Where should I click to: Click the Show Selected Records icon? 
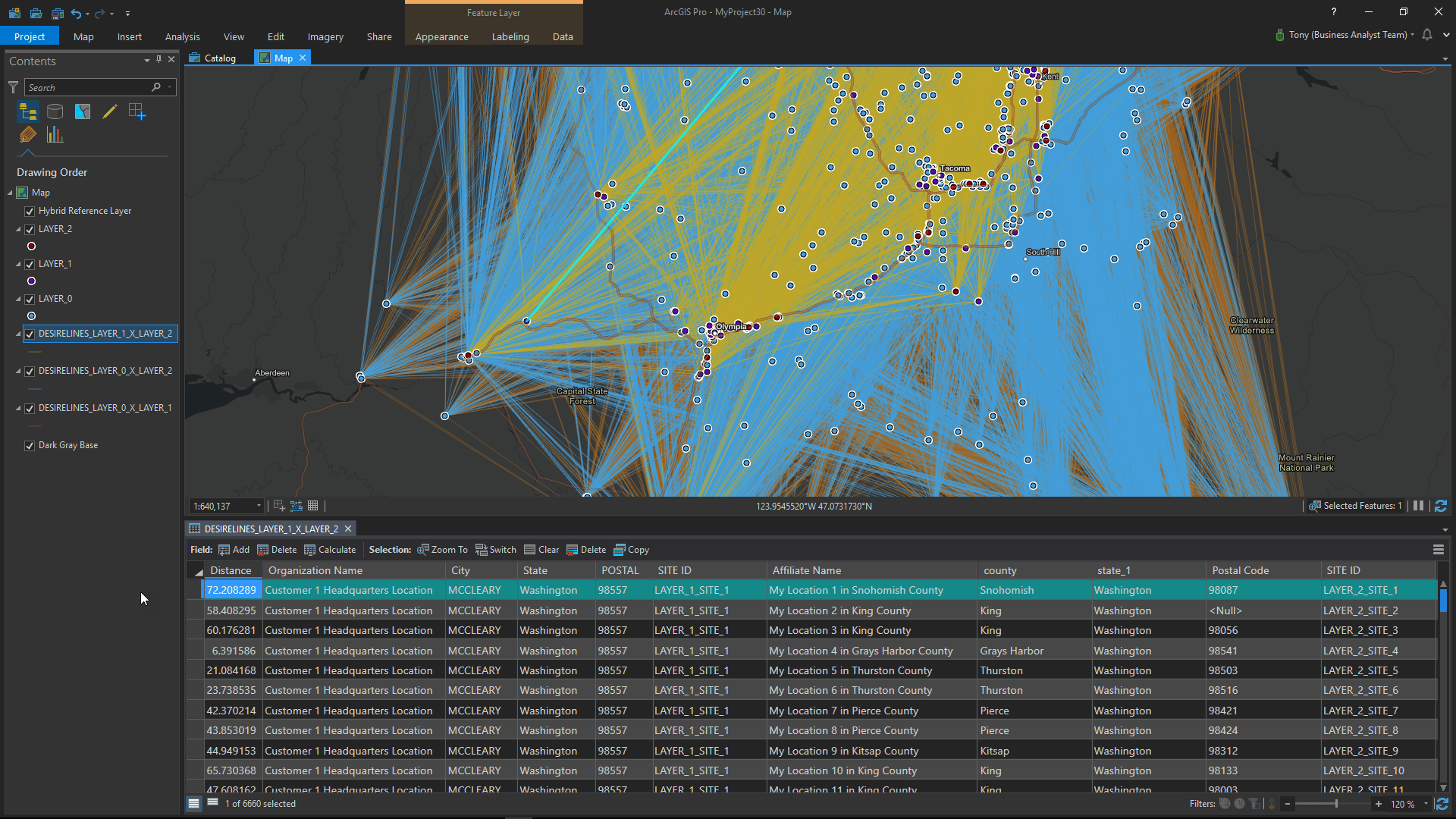[213, 803]
